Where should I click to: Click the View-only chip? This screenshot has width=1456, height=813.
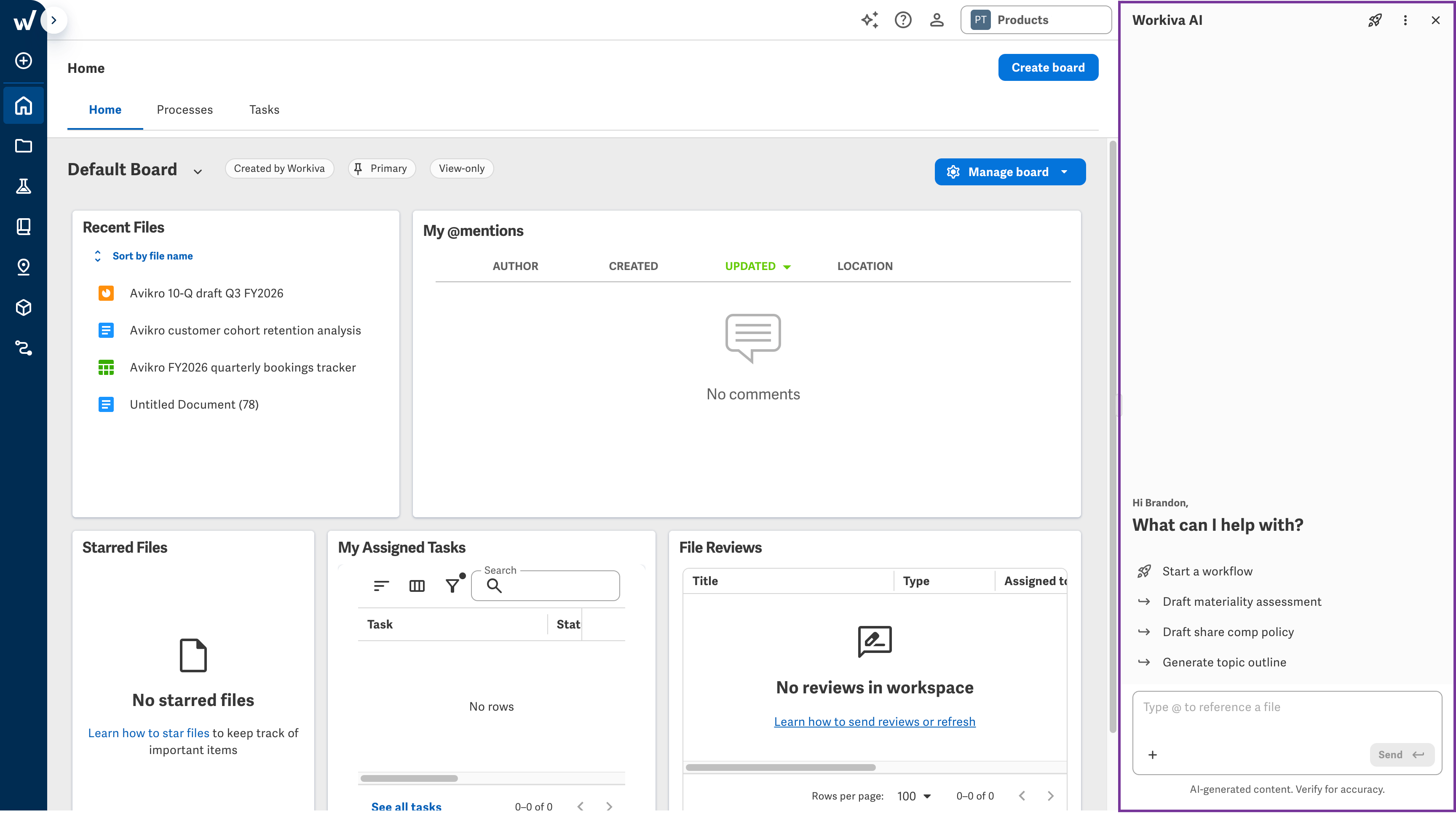click(x=462, y=168)
